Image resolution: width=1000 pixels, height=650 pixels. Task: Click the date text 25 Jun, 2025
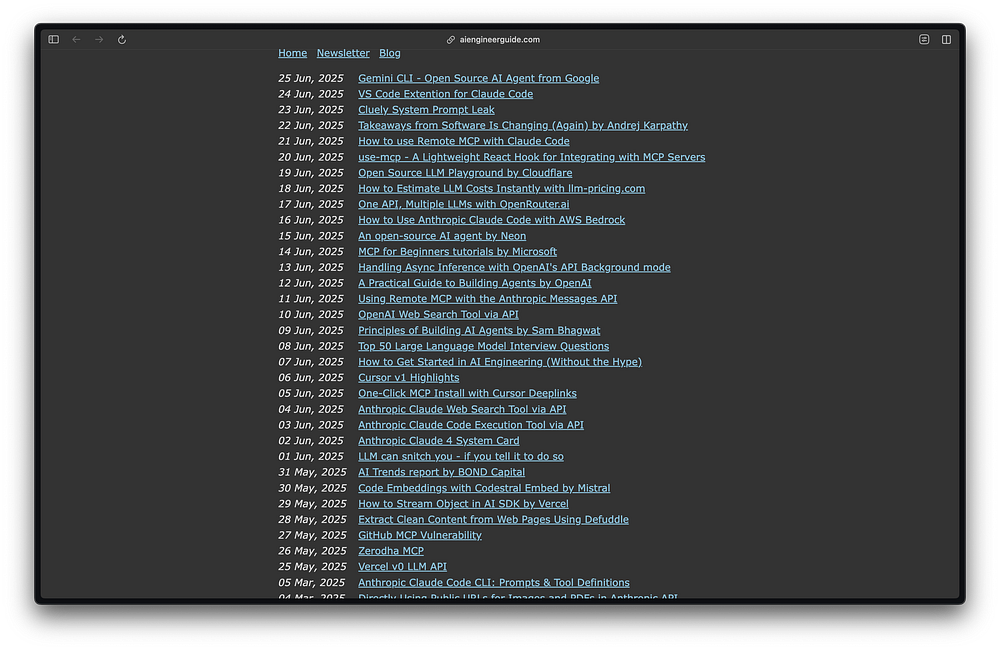(x=311, y=78)
